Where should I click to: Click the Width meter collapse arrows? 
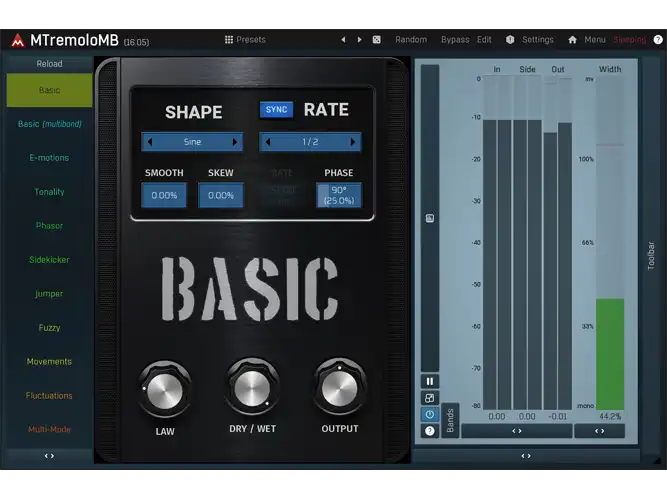coord(600,431)
